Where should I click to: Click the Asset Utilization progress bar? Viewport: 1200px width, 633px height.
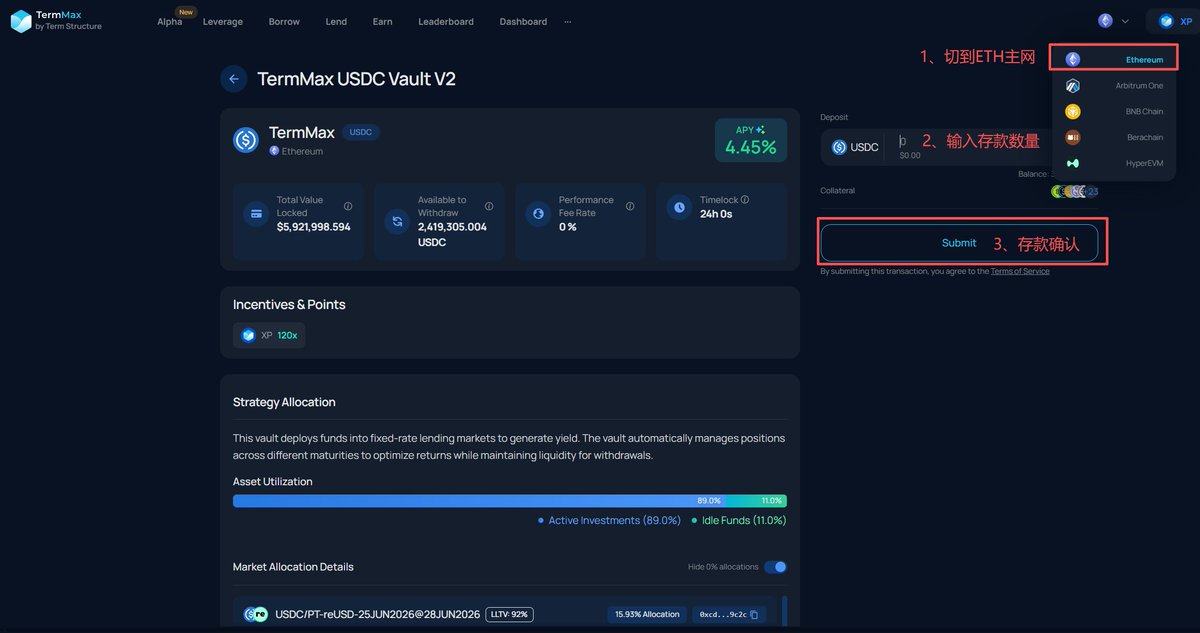click(x=509, y=501)
